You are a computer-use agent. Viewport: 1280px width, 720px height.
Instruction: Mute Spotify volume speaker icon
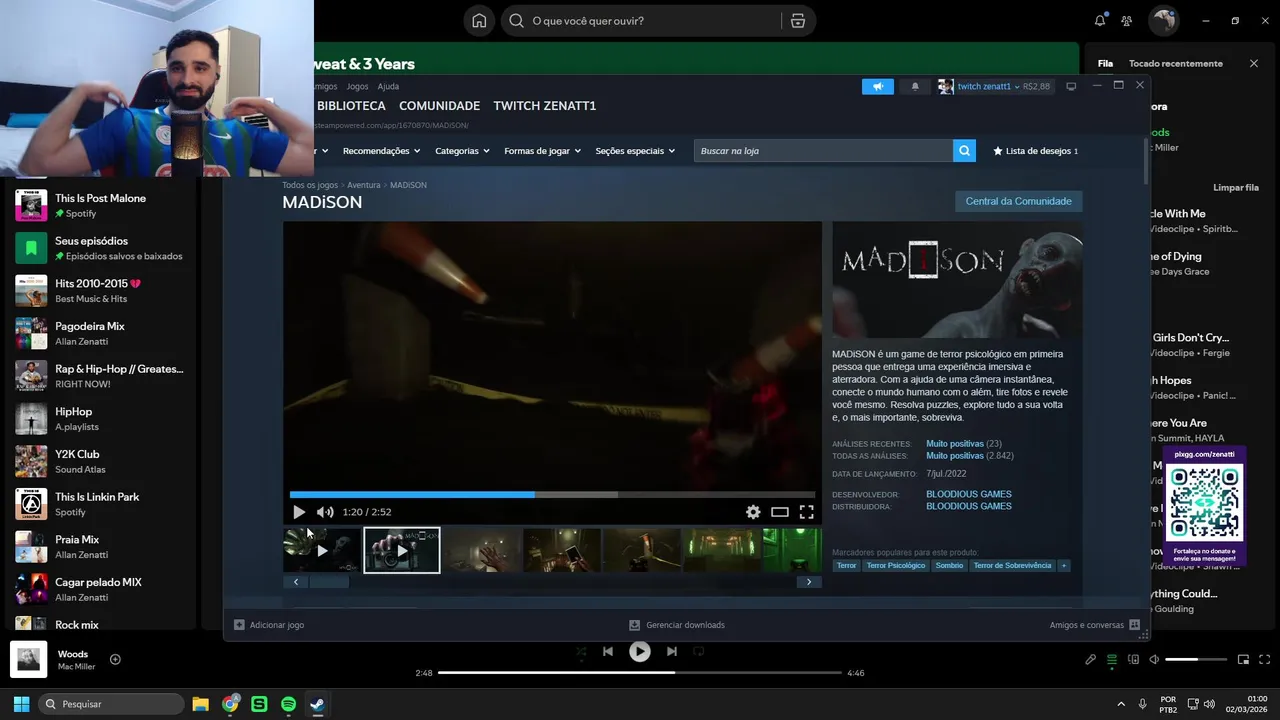pyautogui.click(x=1154, y=660)
